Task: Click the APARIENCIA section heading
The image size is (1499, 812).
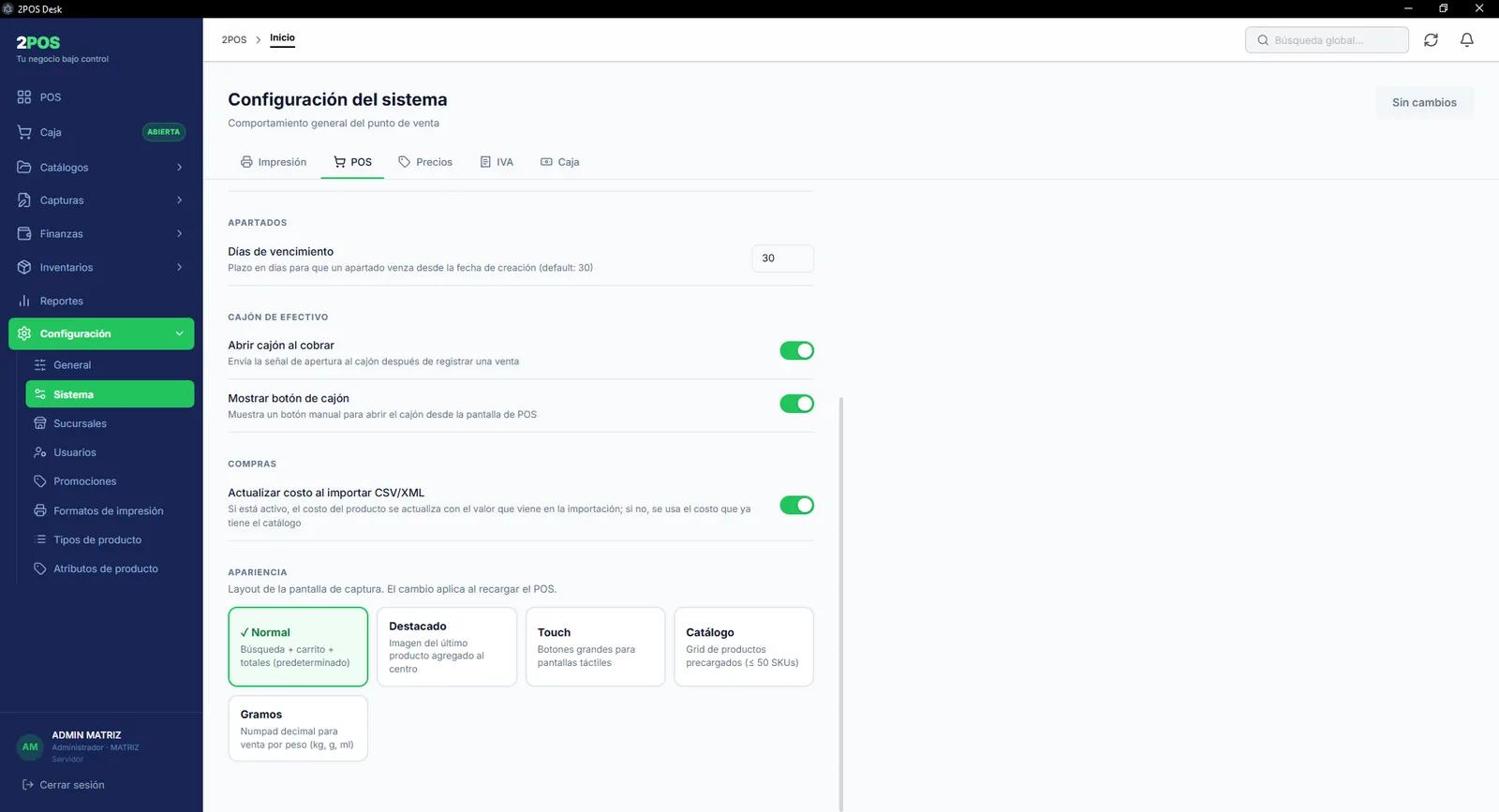Action: click(x=258, y=572)
